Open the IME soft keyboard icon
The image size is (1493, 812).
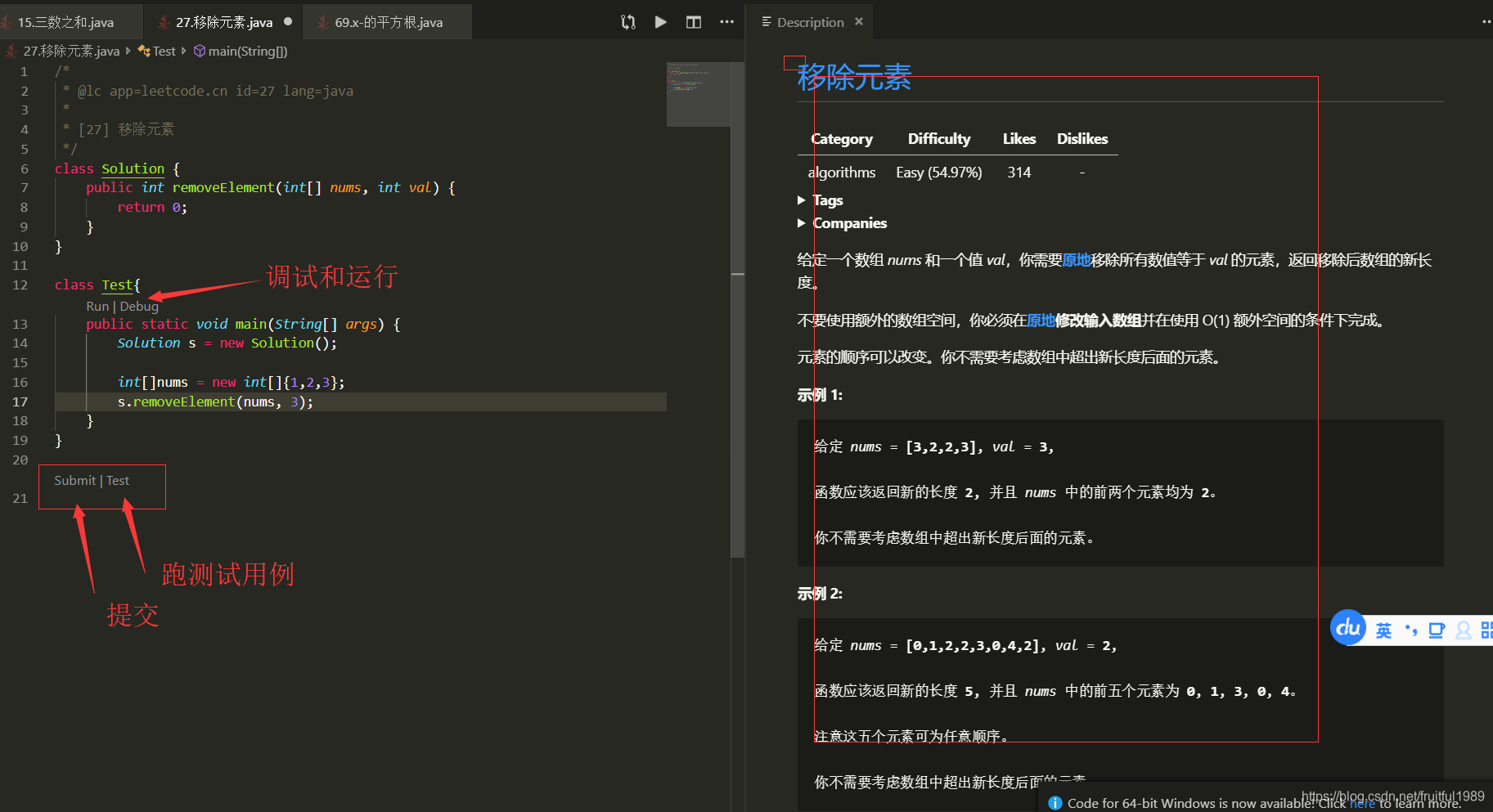click(1437, 630)
